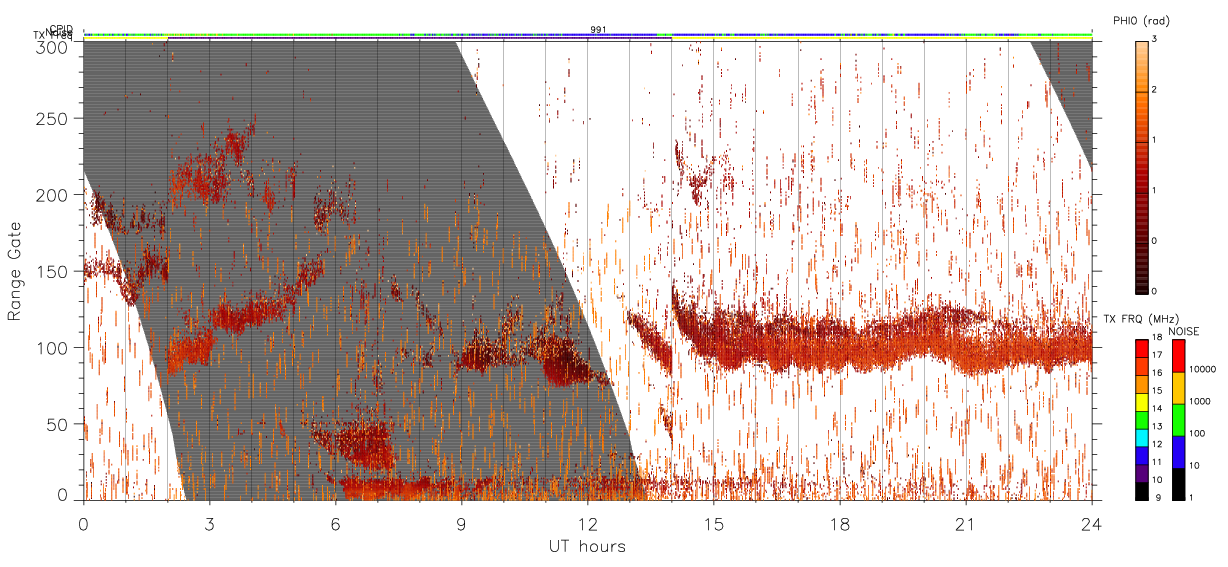Viewport: 1228px width, 567px height.
Task: Click the '14' TX FRQ tick label
Action: click(1157, 409)
